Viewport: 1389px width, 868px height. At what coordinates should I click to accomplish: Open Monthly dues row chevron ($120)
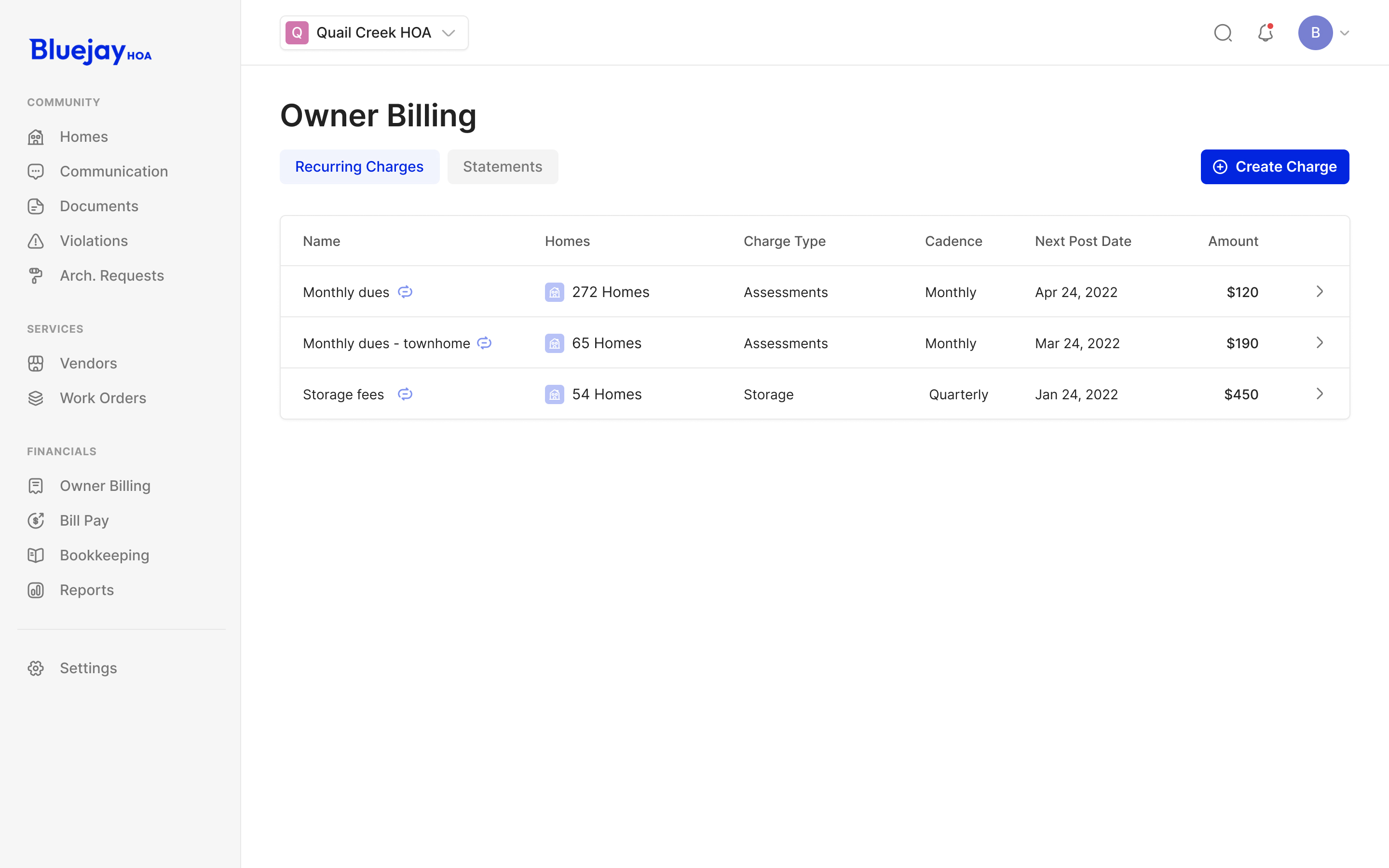pos(1320,292)
